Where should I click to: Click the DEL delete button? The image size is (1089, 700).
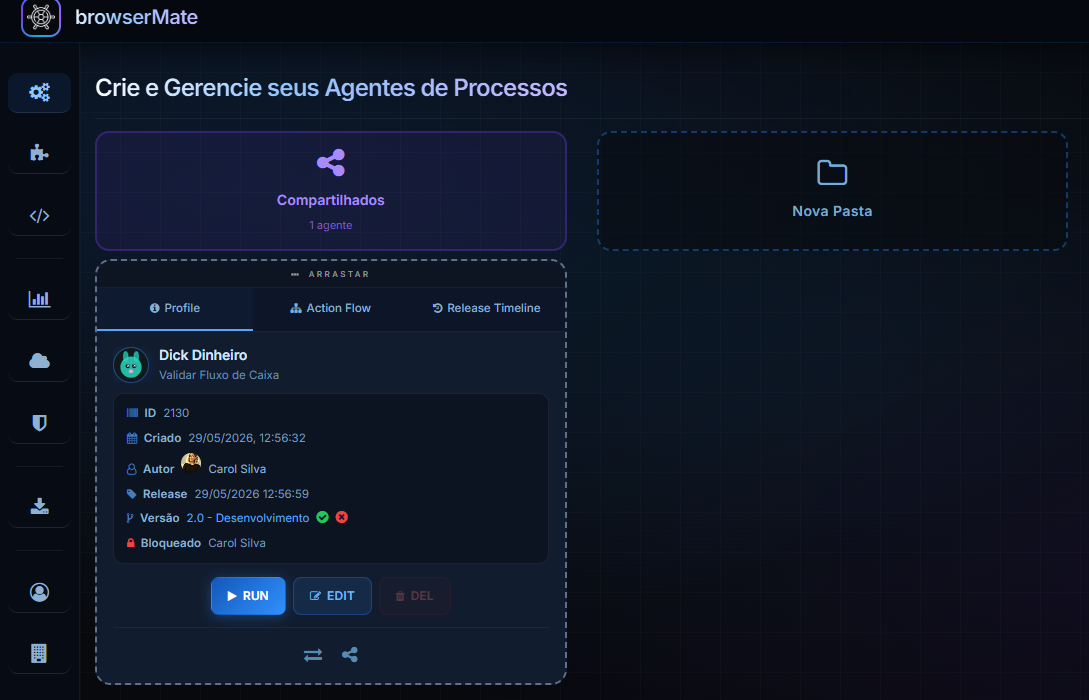[x=415, y=596]
